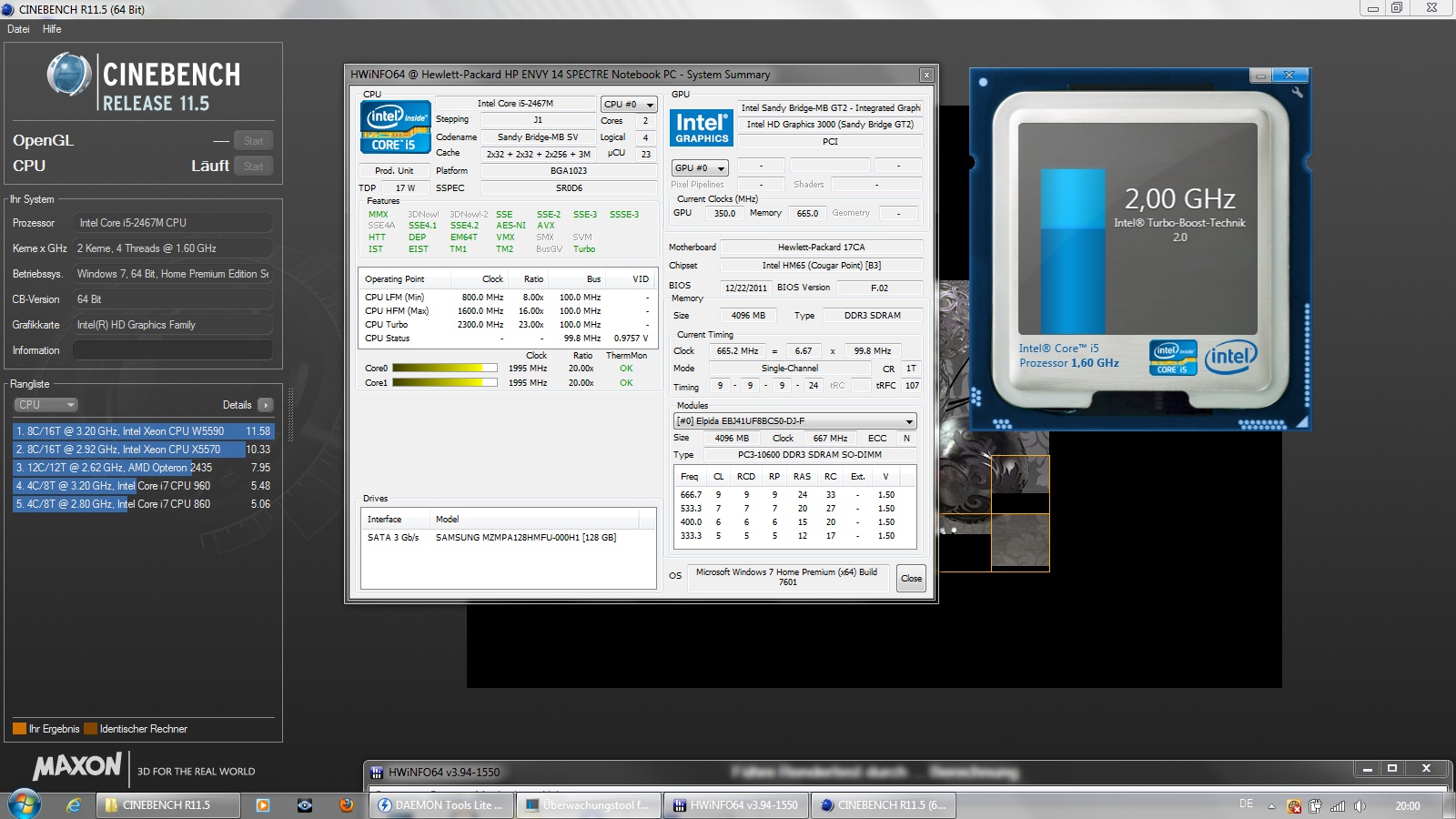Start the OpenGL benchmark

pyautogui.click(x=254, y=141)
